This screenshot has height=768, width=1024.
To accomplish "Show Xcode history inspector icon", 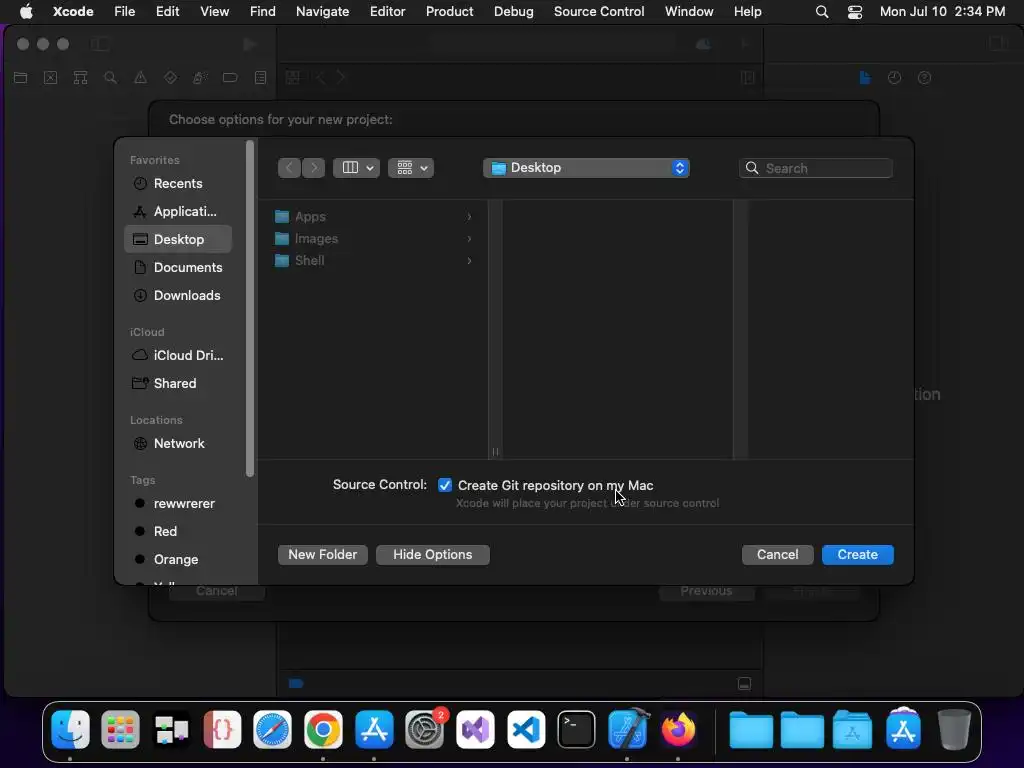I will point(894,78).
